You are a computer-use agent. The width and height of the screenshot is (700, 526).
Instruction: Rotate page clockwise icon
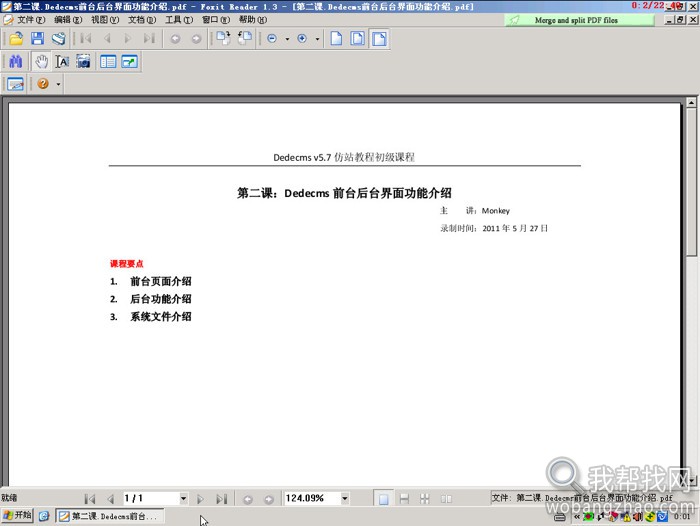click(223, 39)
